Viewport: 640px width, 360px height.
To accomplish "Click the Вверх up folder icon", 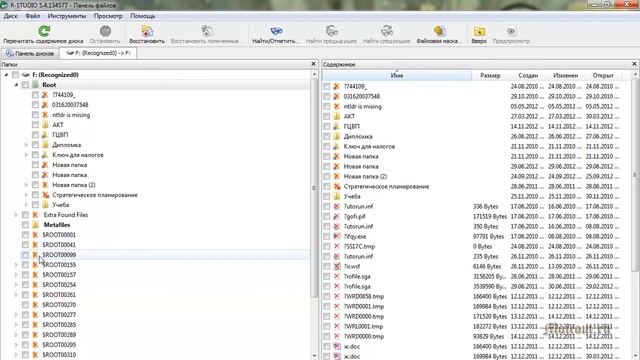I will click(x=479, y=31).
